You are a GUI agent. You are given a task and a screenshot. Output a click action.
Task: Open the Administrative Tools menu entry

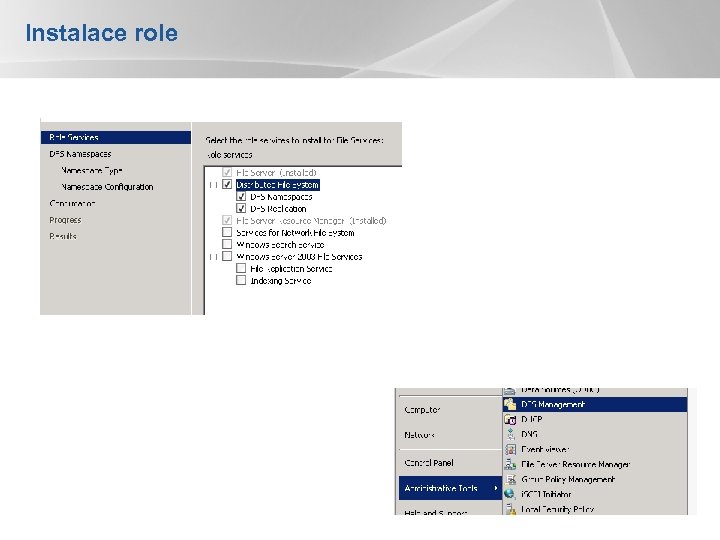[x=450, y=488]
